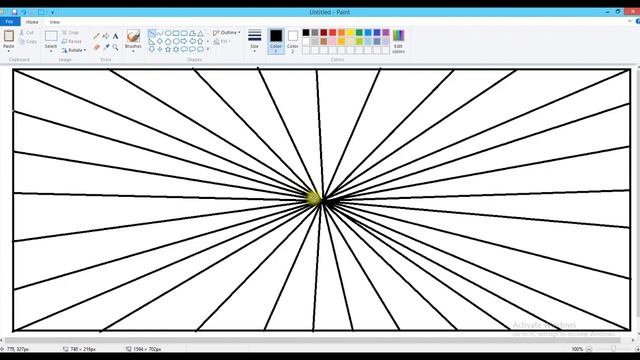Choose the Rounded rectangle shape
The height and width of the screenshot is (360, 640).
pos(184,33)
